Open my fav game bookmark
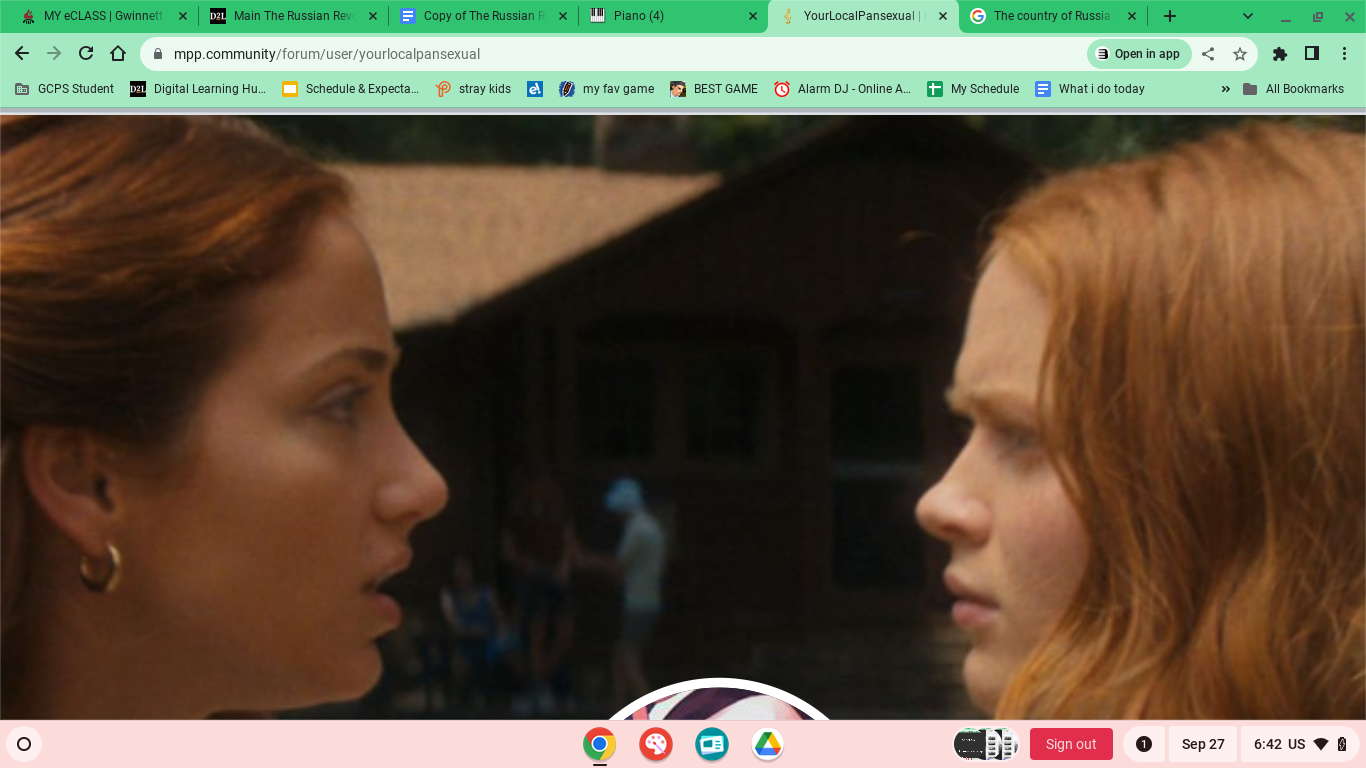This screenshot has width=1366, height=768. click(606, 89)
